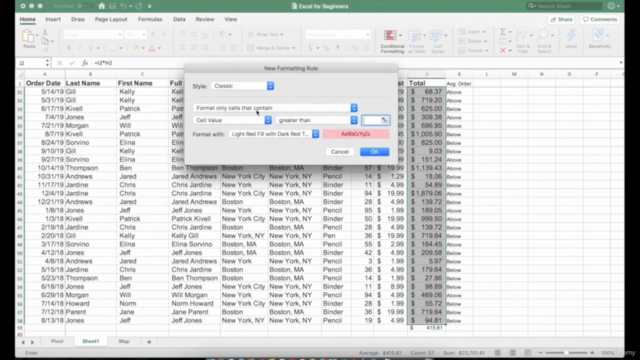Click the formula bar cancel X icon
Image resolution: width=640 pixels, height=360 pixels.
(x=60, y=63)
